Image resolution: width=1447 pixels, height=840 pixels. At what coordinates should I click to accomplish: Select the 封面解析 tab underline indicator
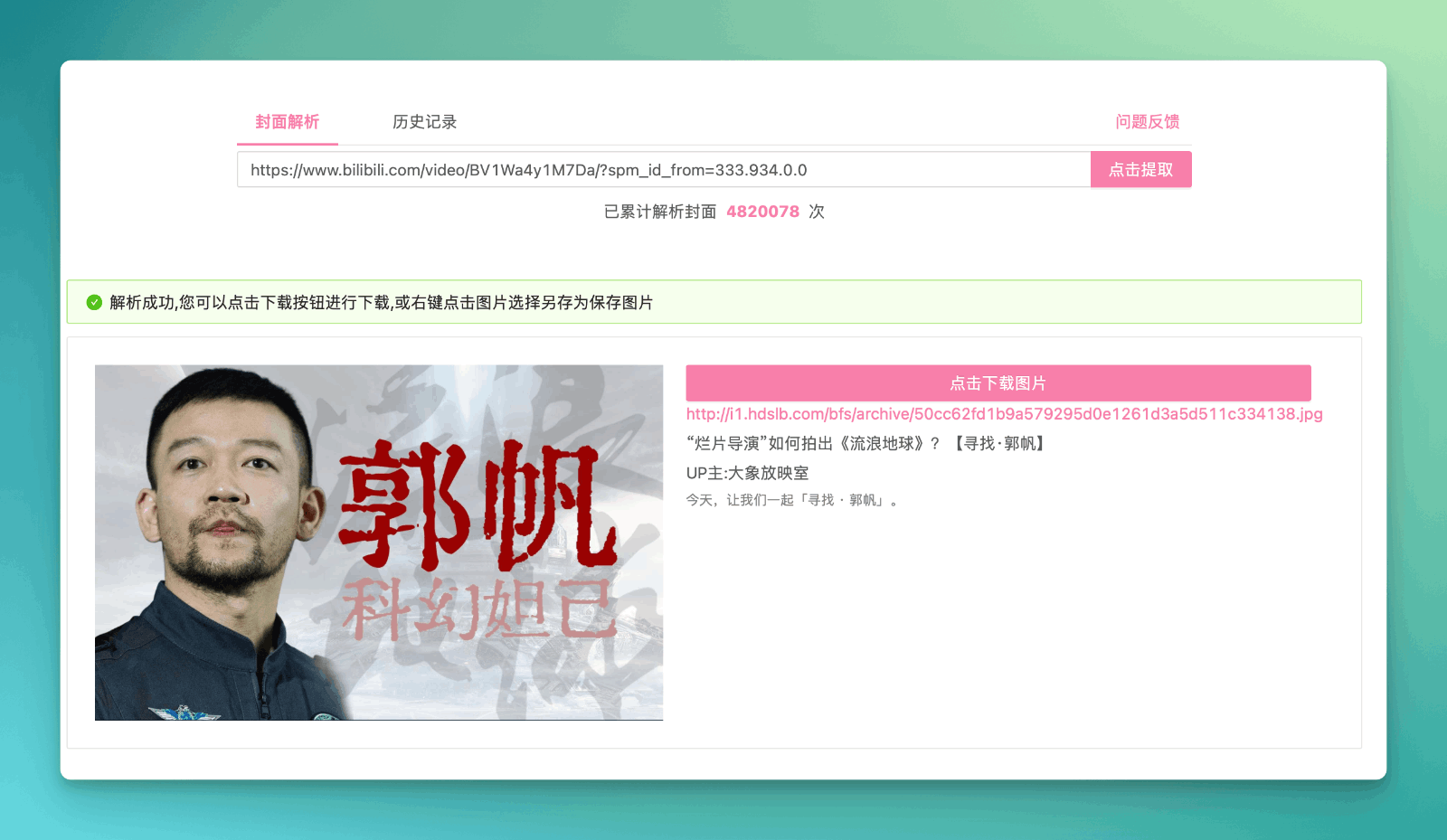coord(287,144)
